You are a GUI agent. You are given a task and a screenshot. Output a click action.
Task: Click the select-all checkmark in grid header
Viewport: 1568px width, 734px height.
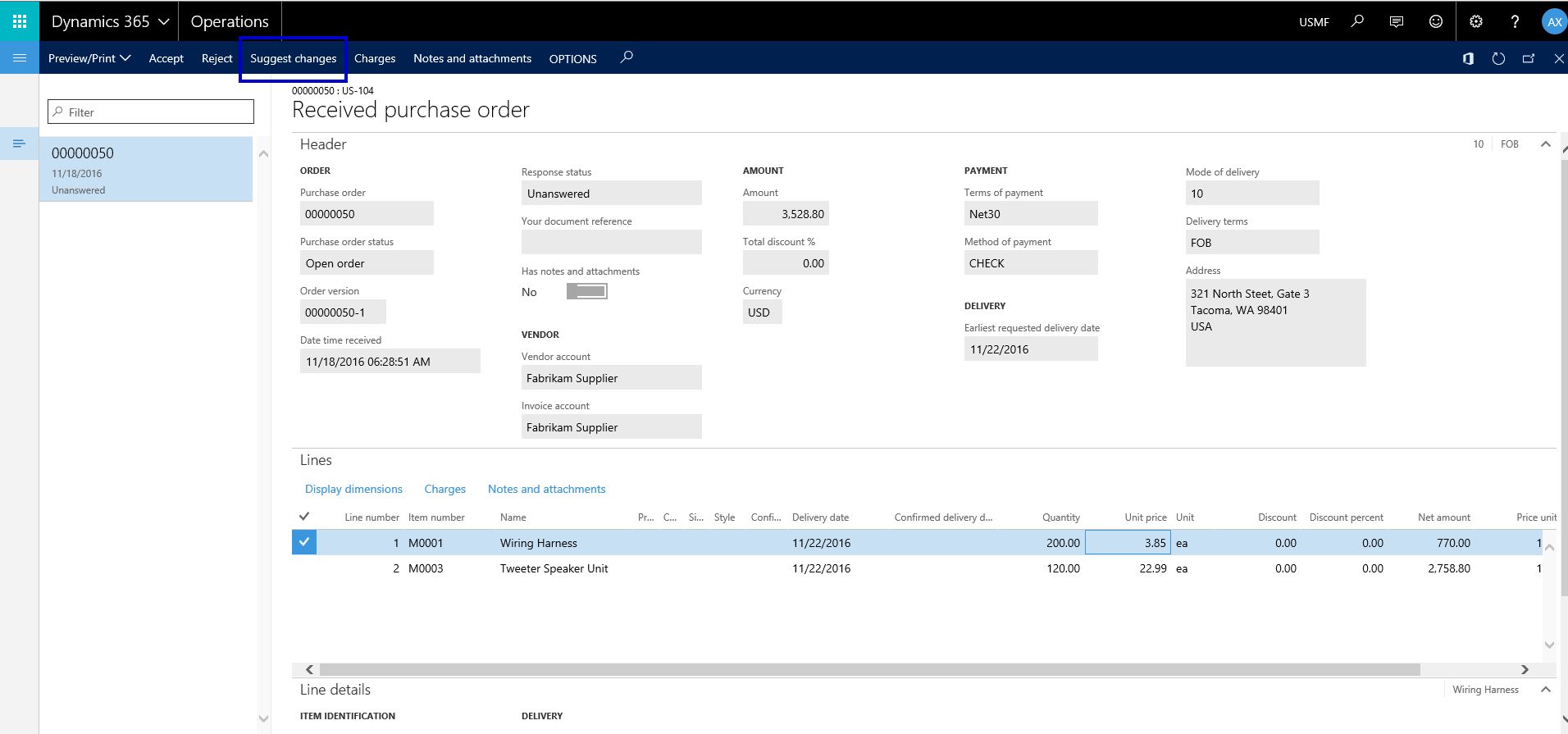304,517
